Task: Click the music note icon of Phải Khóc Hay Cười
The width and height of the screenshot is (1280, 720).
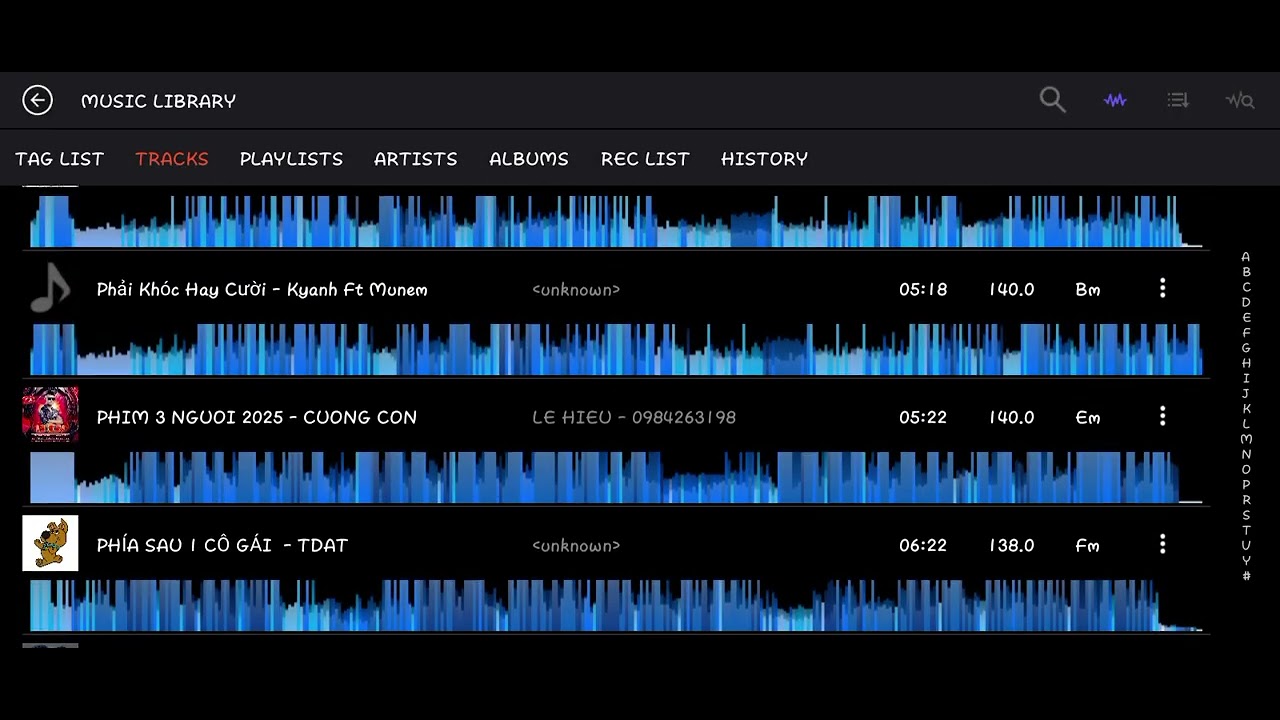Action: click(x=50, y=288)
